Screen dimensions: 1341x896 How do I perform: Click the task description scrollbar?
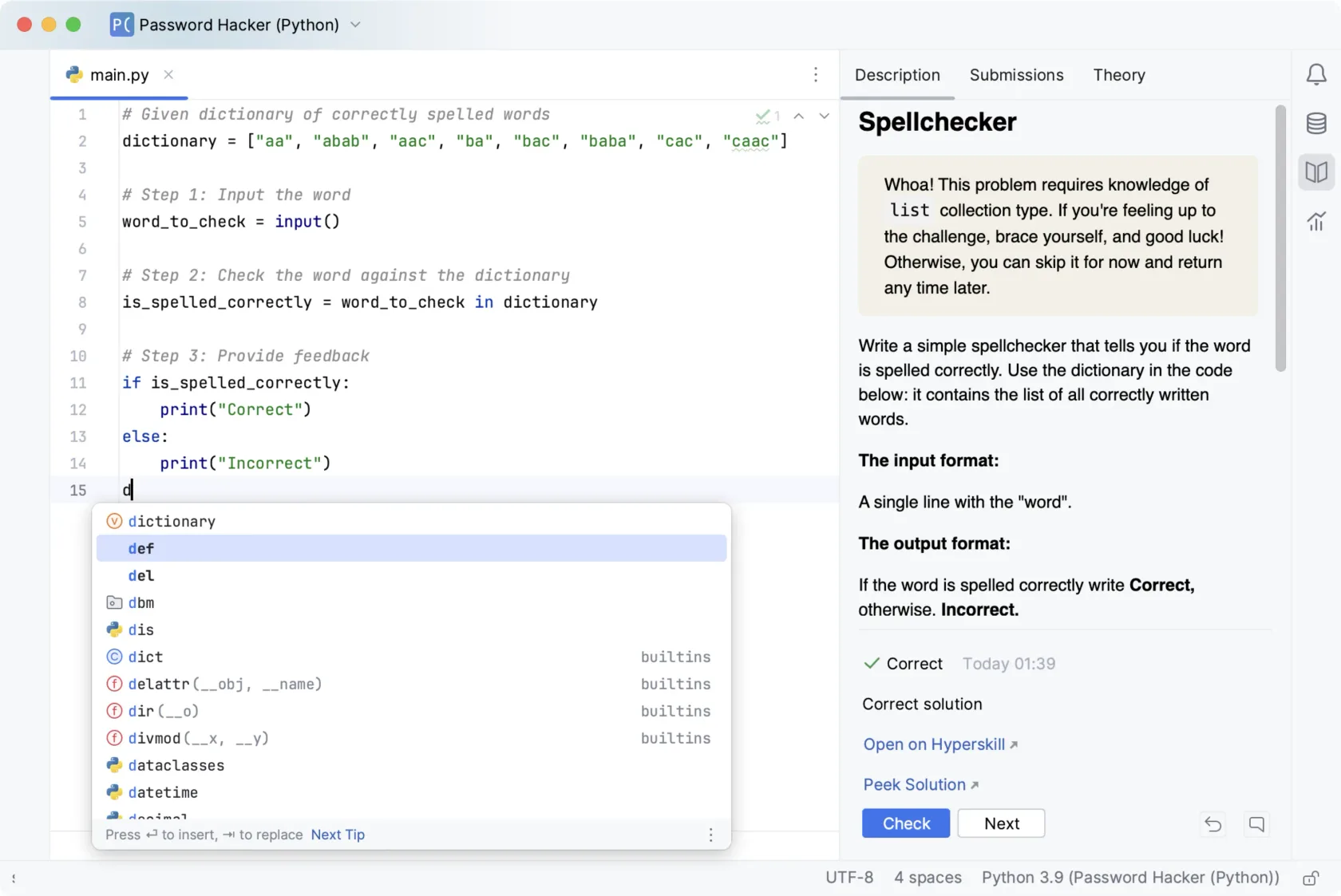click(x=1280, y=239)
